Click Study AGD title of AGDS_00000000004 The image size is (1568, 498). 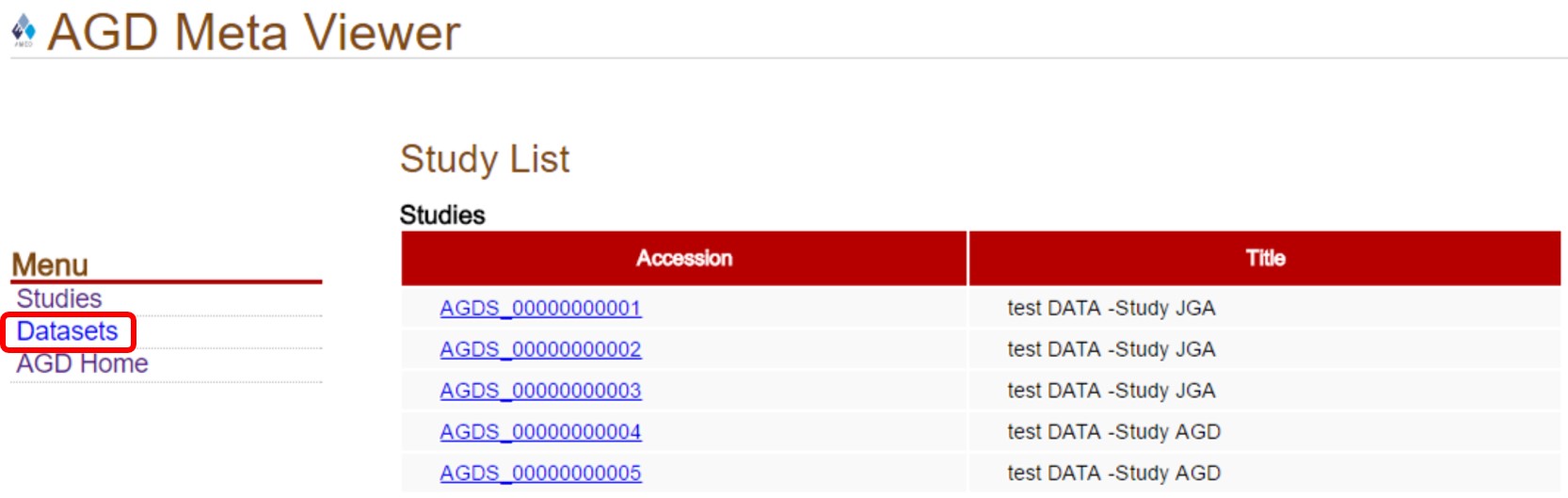tap(1113, 432)
